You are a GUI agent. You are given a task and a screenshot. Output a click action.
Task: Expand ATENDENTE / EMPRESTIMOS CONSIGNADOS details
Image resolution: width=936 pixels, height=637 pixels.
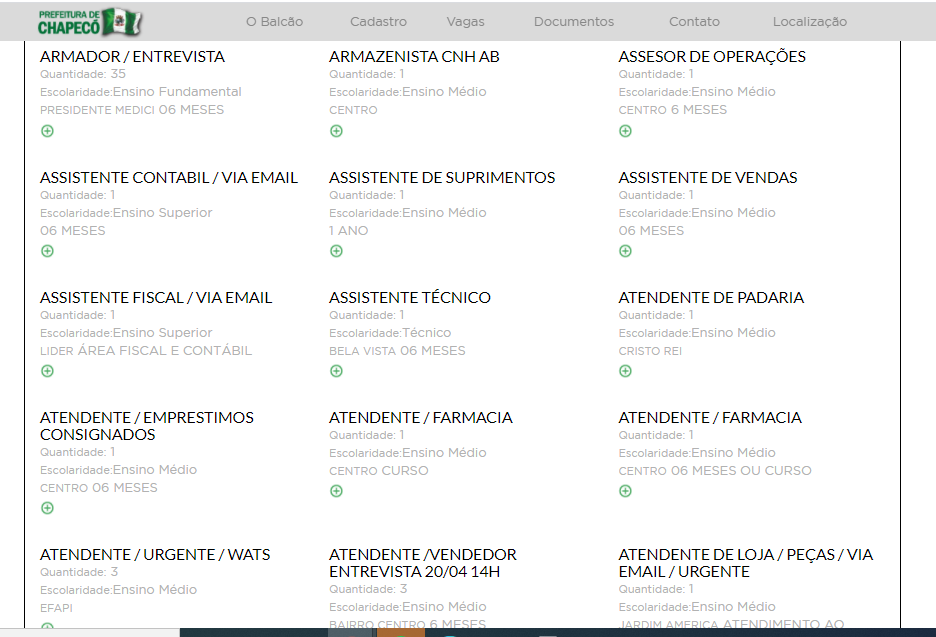coord(47,508)
